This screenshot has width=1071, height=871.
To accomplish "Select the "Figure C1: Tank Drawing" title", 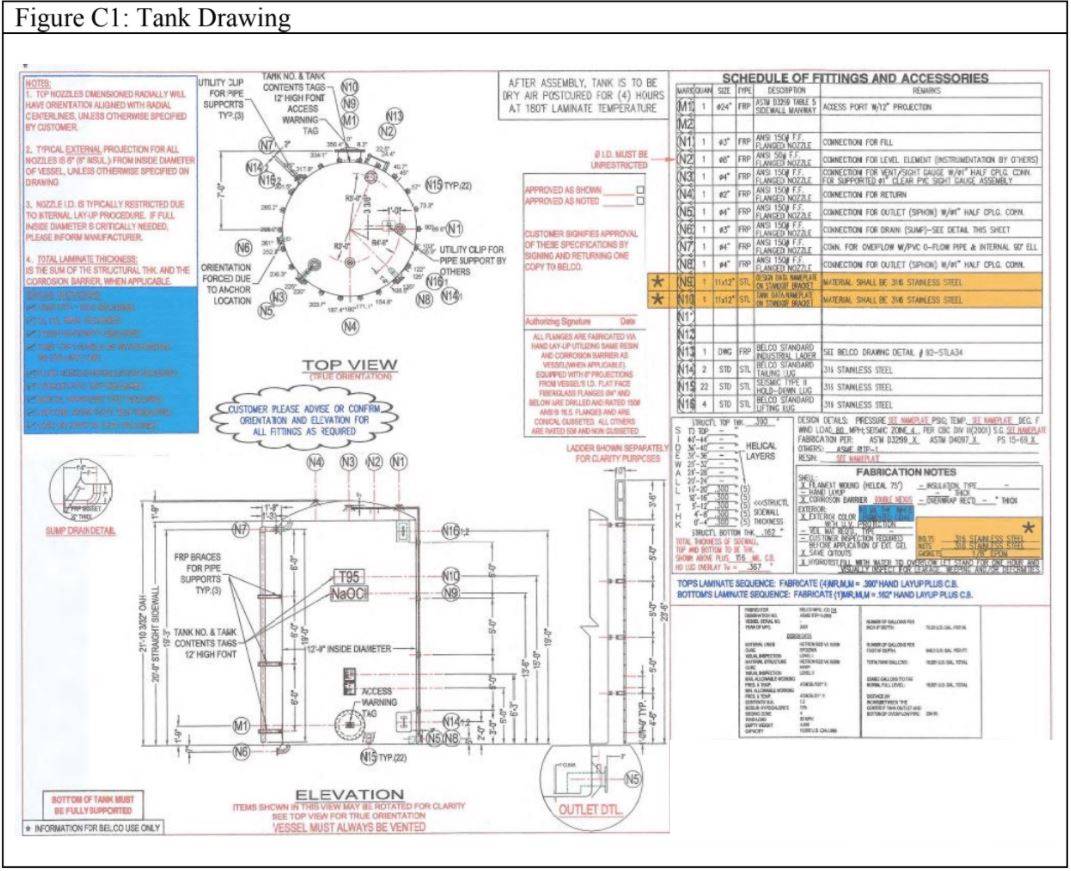I will point(153,18).
